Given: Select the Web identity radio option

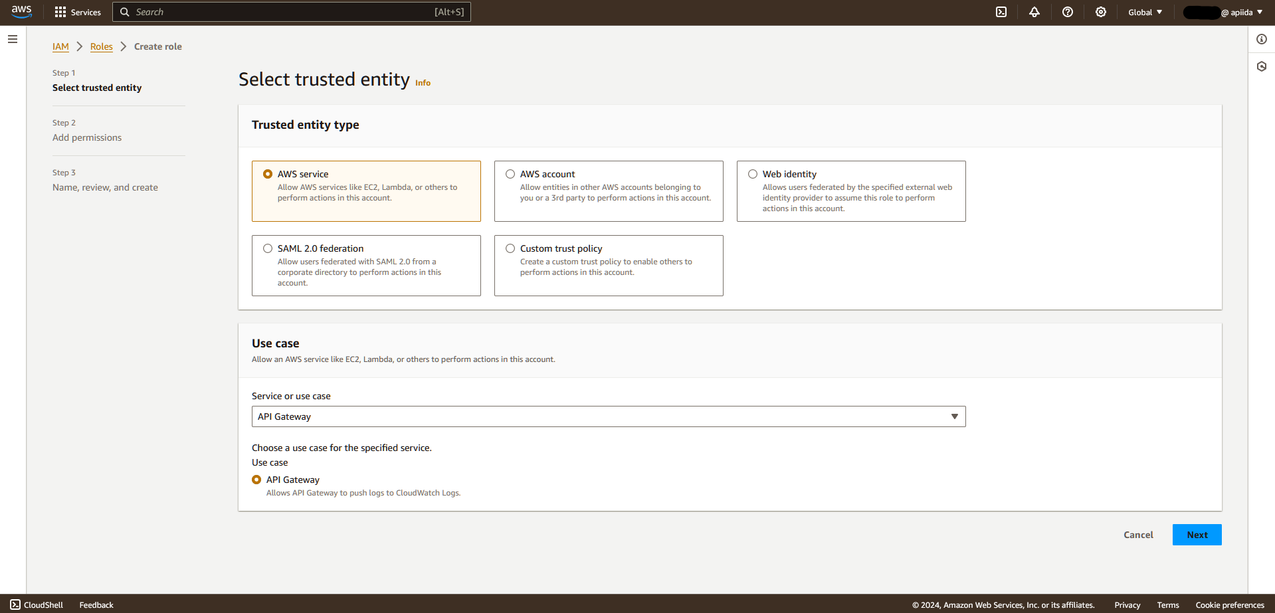Looking at the screenshot, I should click(753, 174).
